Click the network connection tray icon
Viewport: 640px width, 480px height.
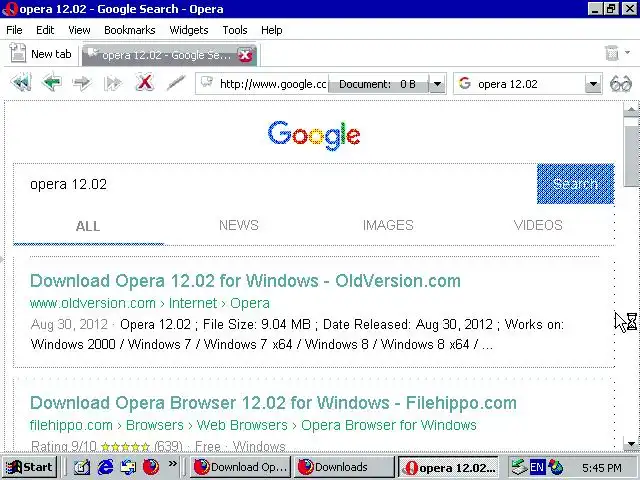[x=520, y=467]
